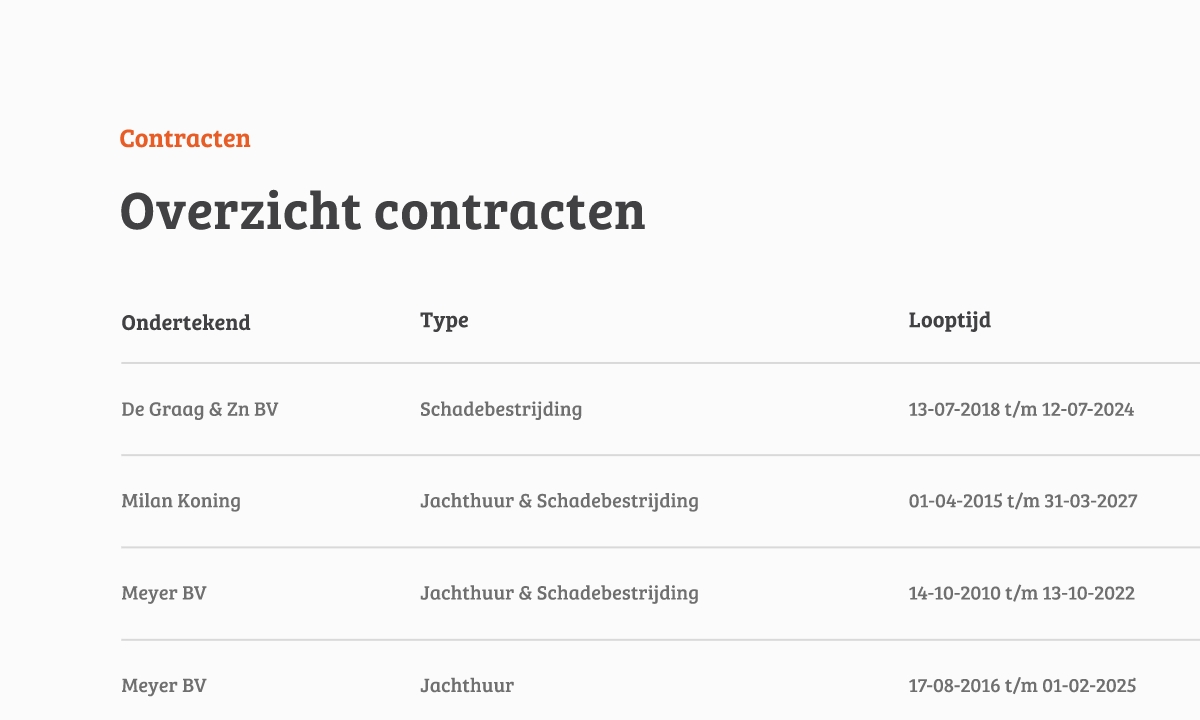
Task: Click Meyer BV's Jachthuur & Schadebestrijding type
Action: coord(559,593)
